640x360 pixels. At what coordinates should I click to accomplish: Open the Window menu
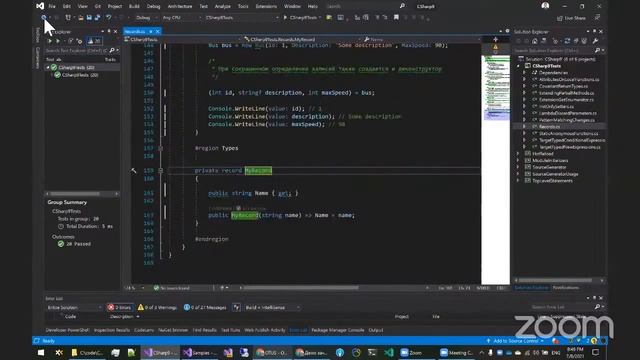pyautogui.click(x=292, y=7)
